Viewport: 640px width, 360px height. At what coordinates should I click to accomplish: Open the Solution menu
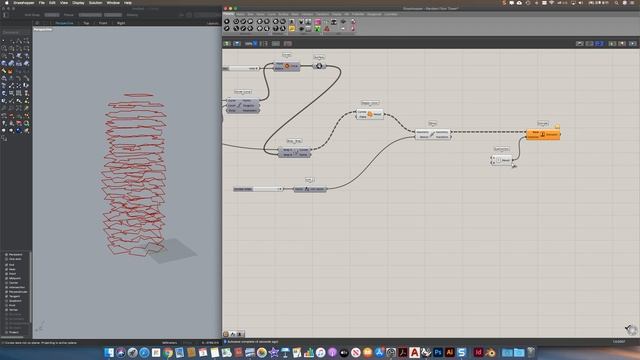pyautogui.click(x=96, y=2)
